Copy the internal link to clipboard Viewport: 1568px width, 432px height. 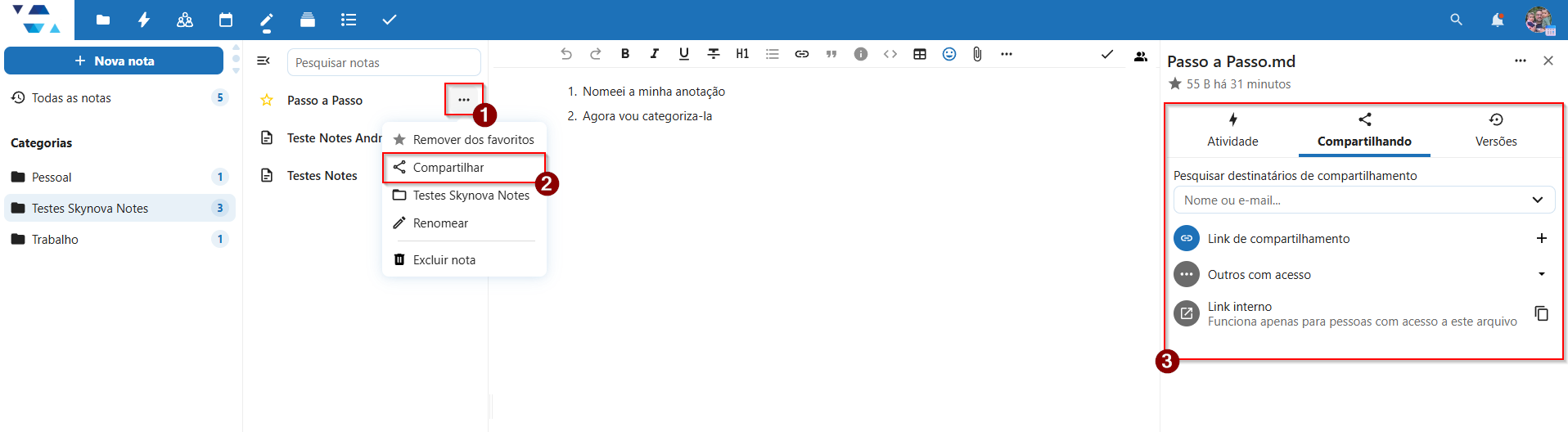(x=1541, y=313)
